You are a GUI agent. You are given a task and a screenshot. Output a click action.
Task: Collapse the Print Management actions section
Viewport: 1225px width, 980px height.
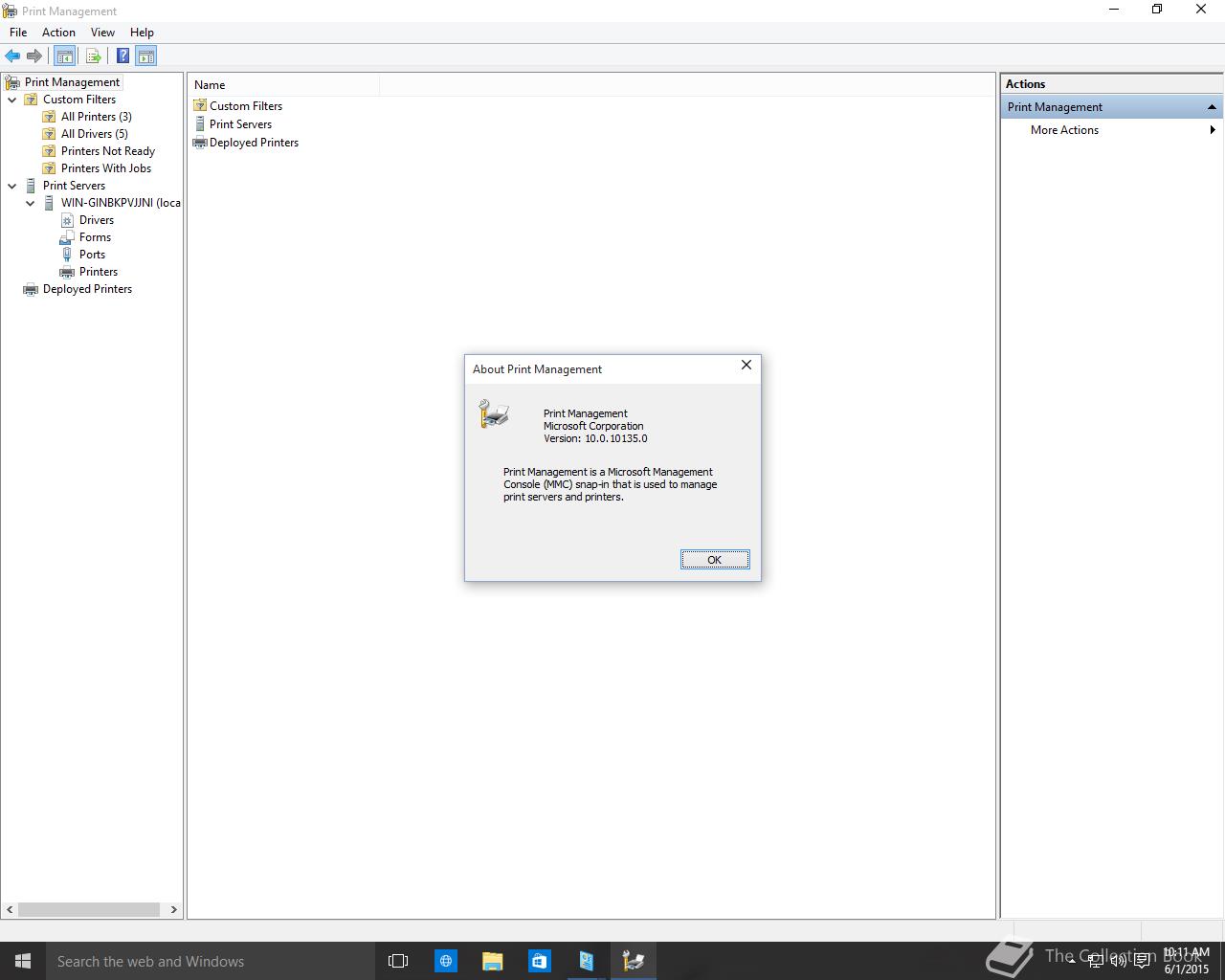pyautogui.click(x=1212, y=107)
